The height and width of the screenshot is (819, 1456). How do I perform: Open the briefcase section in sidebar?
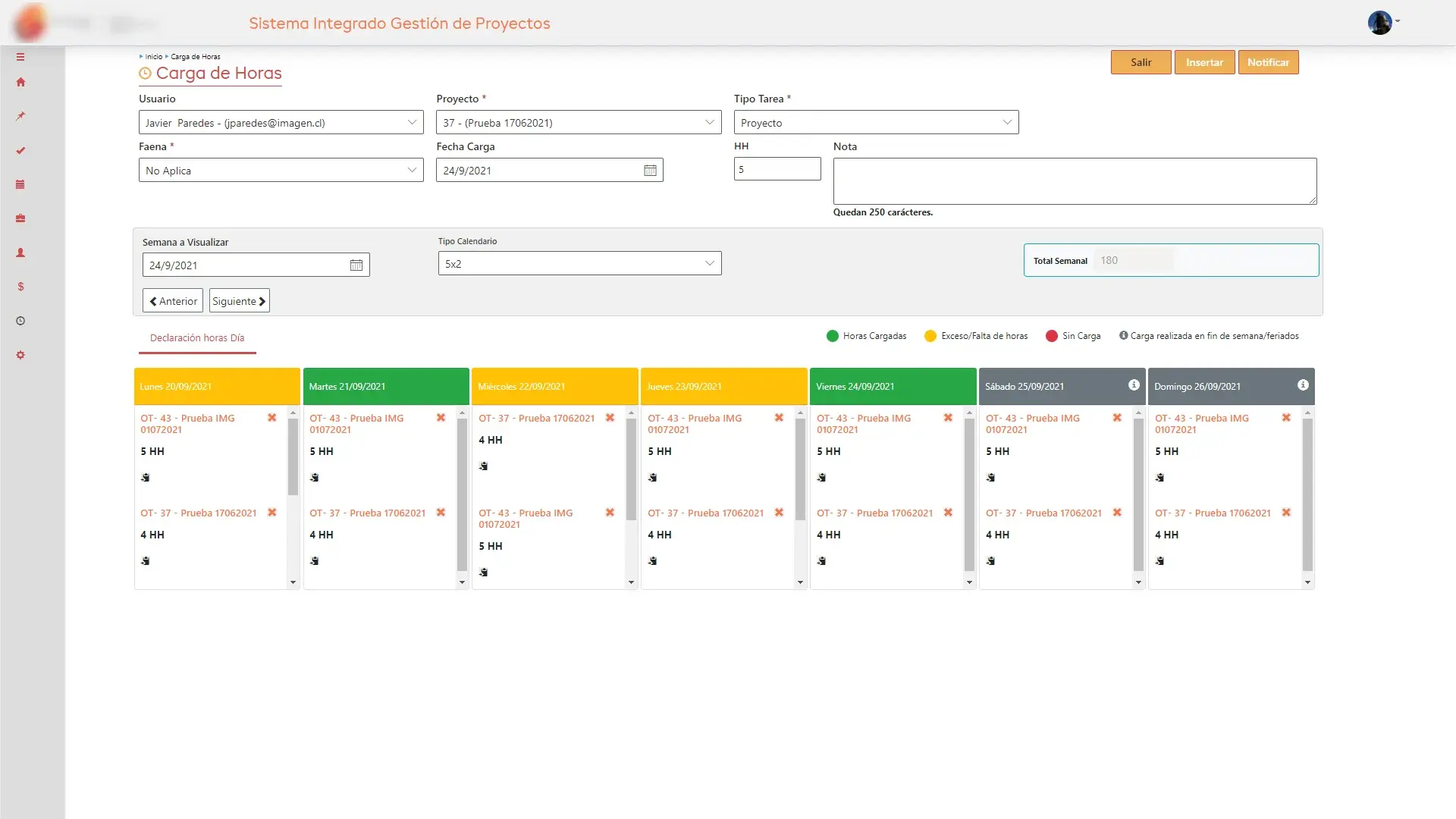point(20,218)
